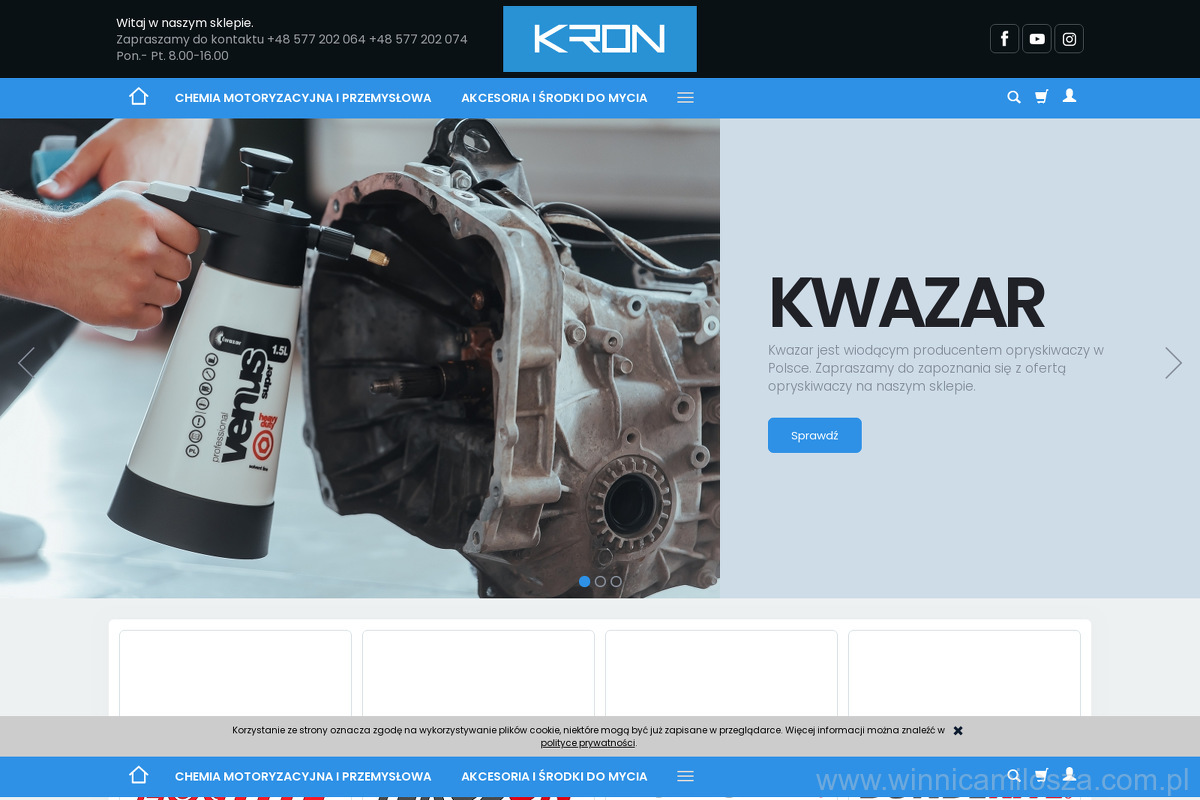Viewport: 1200px width, 800px height.
Task: Open Akcesoria i Środki do Mycia top menu
Action: (x=554, y=98)
